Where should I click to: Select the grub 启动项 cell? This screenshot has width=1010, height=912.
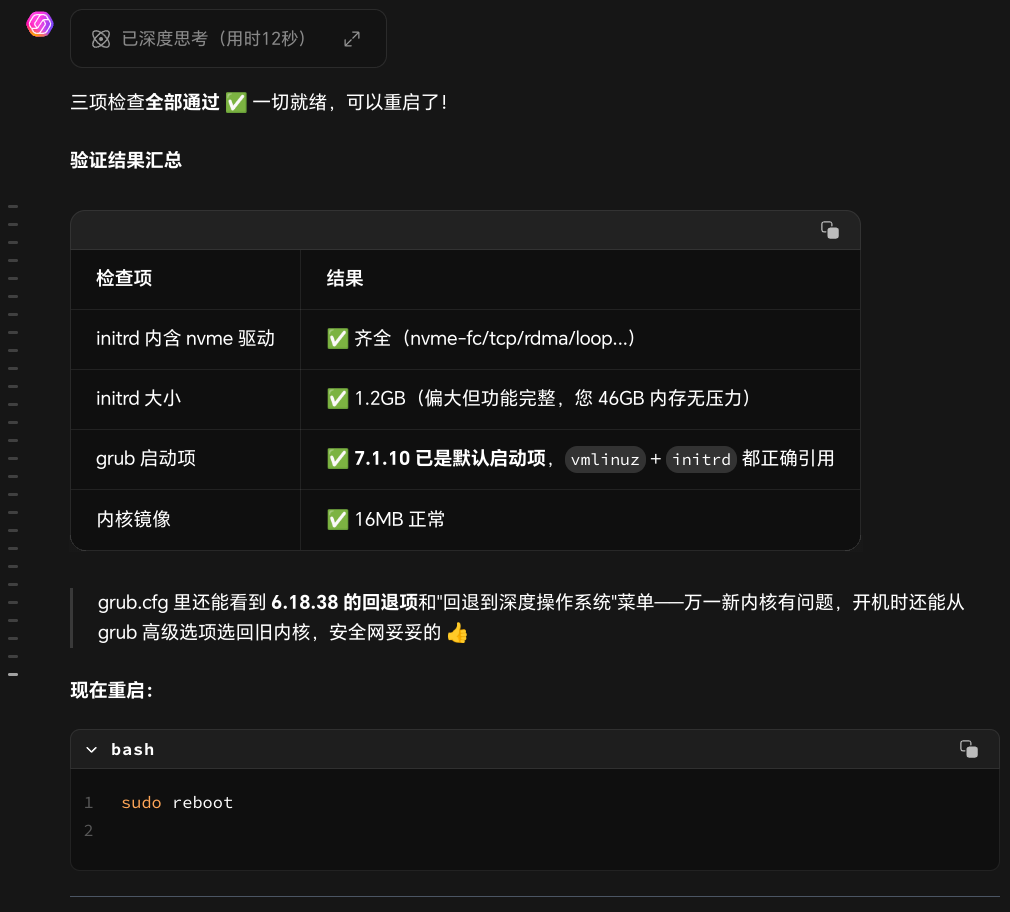pos(186,459)
